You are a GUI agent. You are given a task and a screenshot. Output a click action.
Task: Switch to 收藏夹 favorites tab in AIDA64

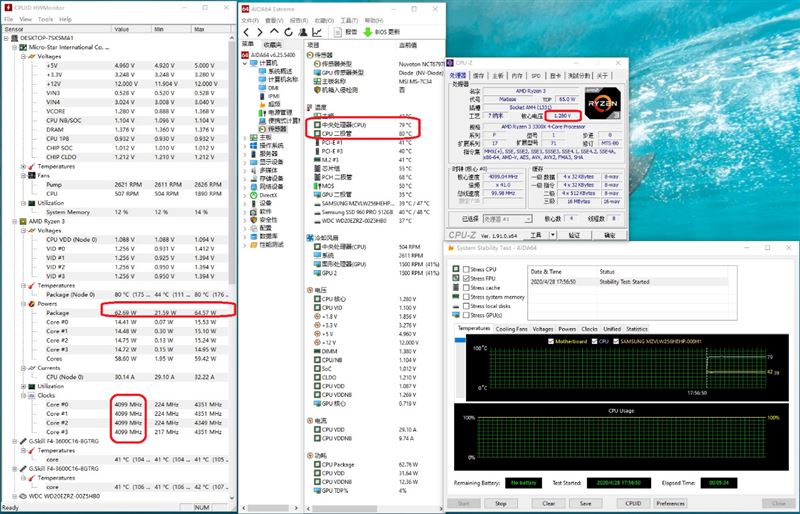click(x=273, y=45)
